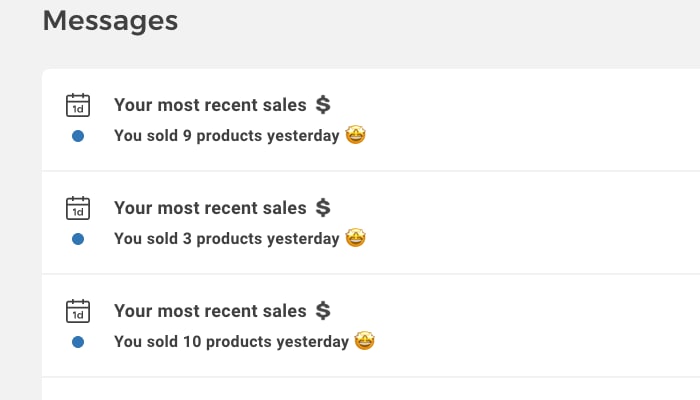Open the "You sold 10 products yesterday" message
This screenshot has width=700, height=400.
[231, 342]
